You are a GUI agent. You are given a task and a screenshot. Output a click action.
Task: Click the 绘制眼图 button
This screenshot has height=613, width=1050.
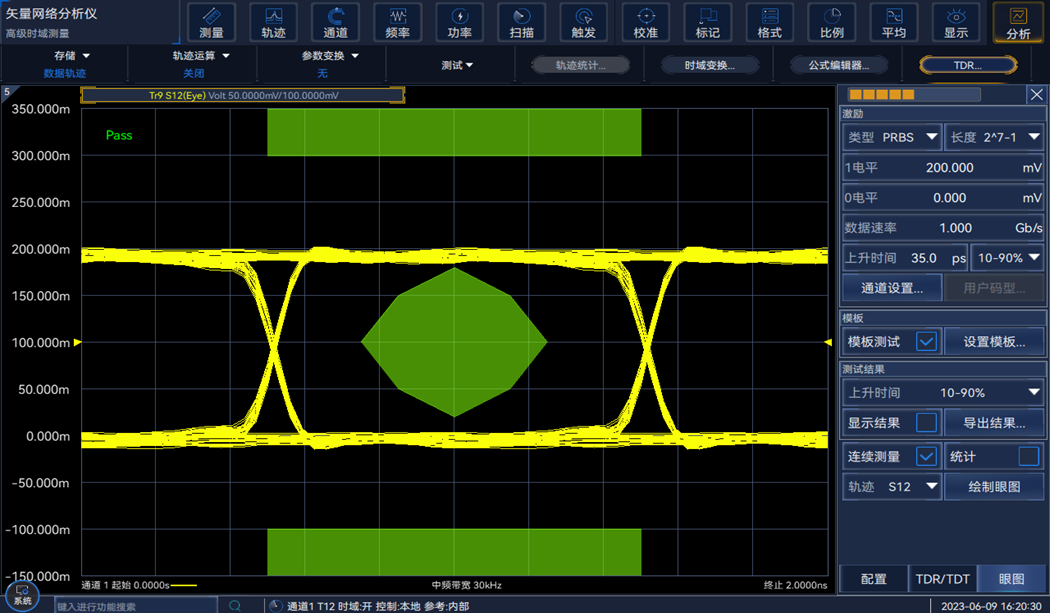point(994,487)
